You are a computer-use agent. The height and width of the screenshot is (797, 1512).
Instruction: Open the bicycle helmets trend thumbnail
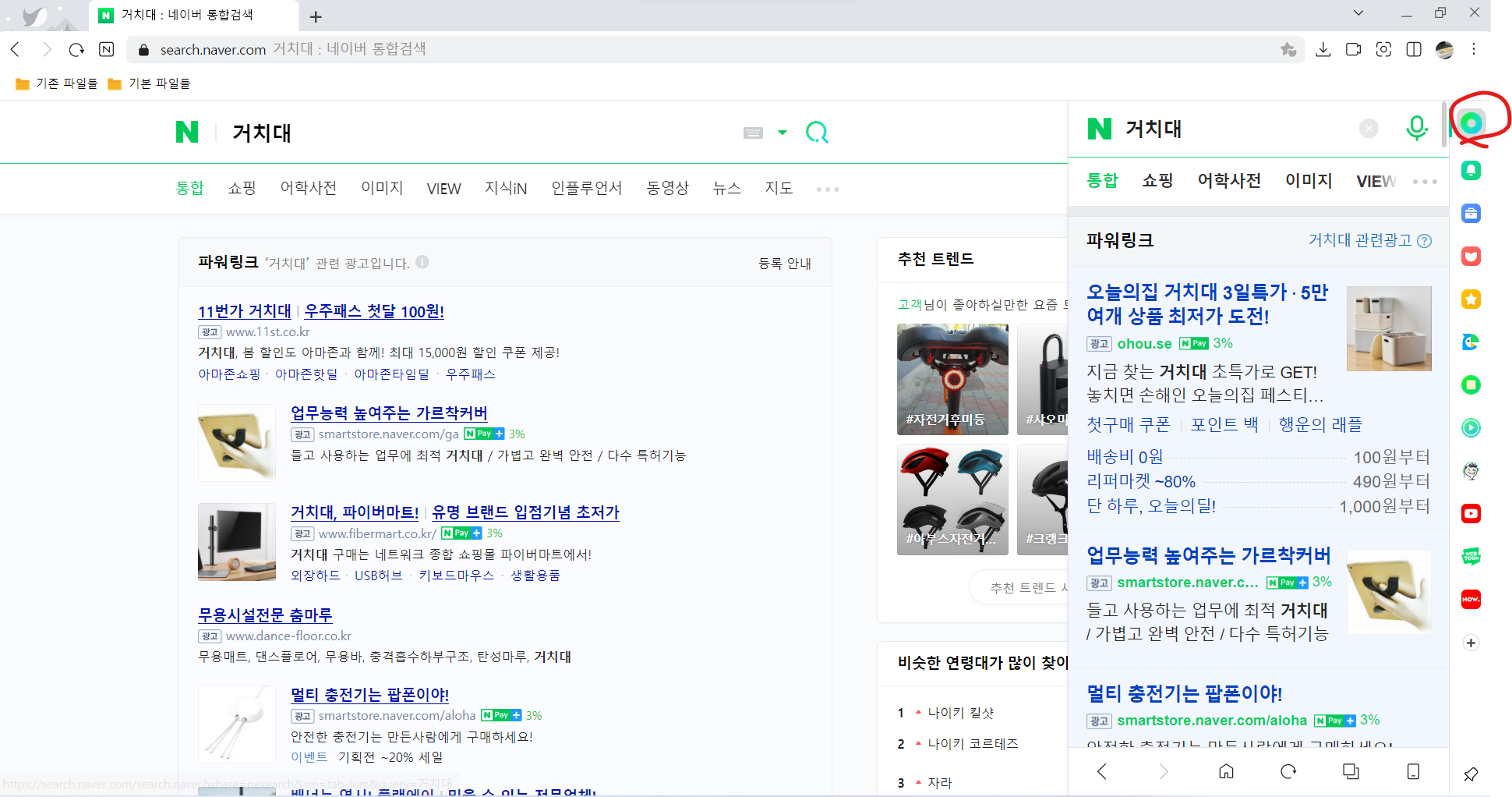tap(952, 499)
